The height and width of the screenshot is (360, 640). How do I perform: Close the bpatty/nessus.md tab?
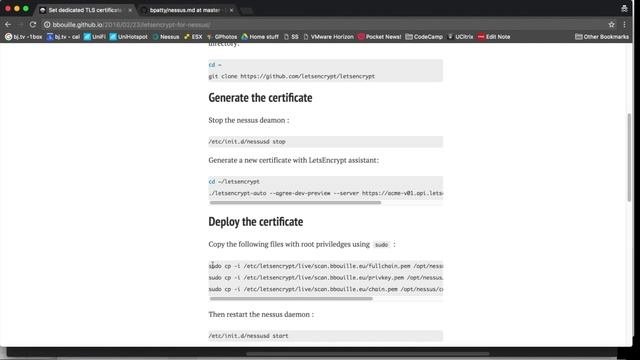pyautogui.click(x=231, y=10)
